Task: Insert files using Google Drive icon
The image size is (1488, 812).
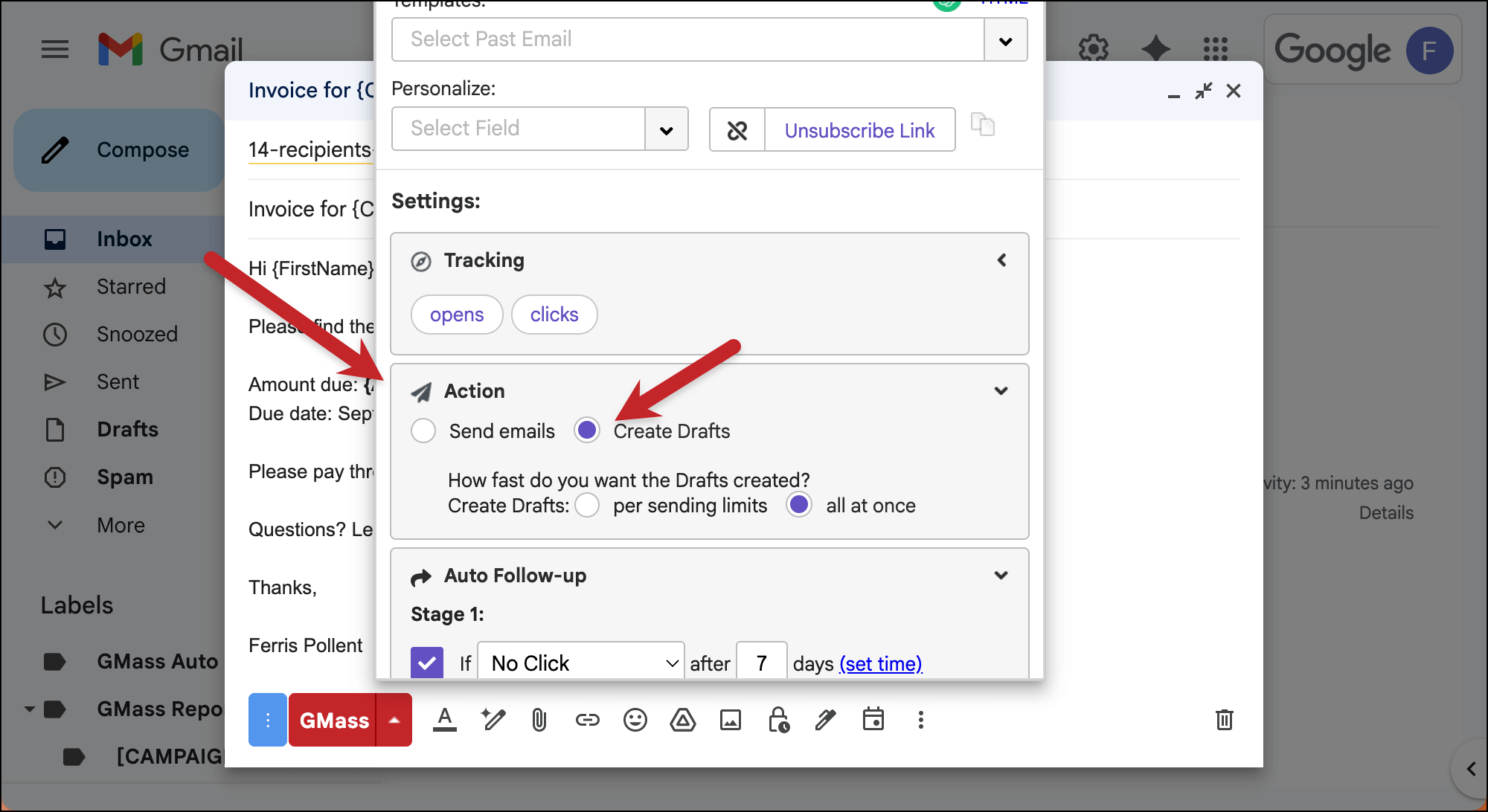Action: pos(682,720)
